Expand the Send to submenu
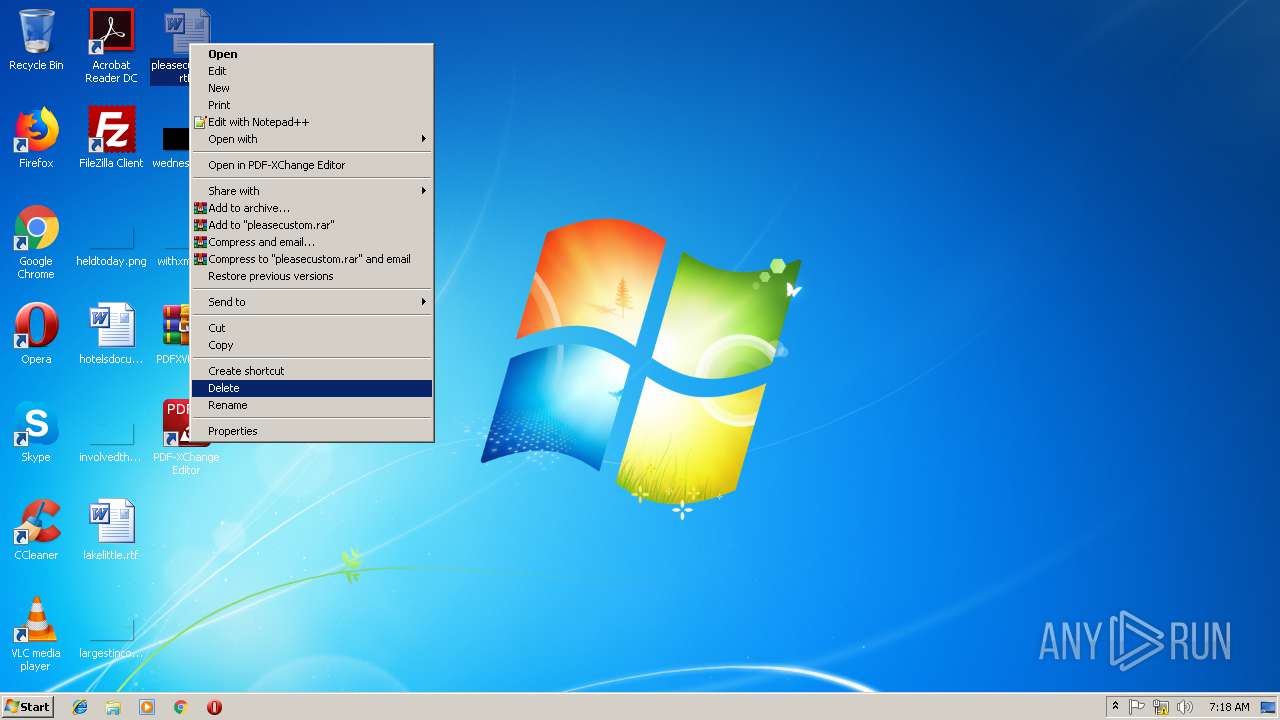This screenshot has width=1280, height=720. pos(312,302)
